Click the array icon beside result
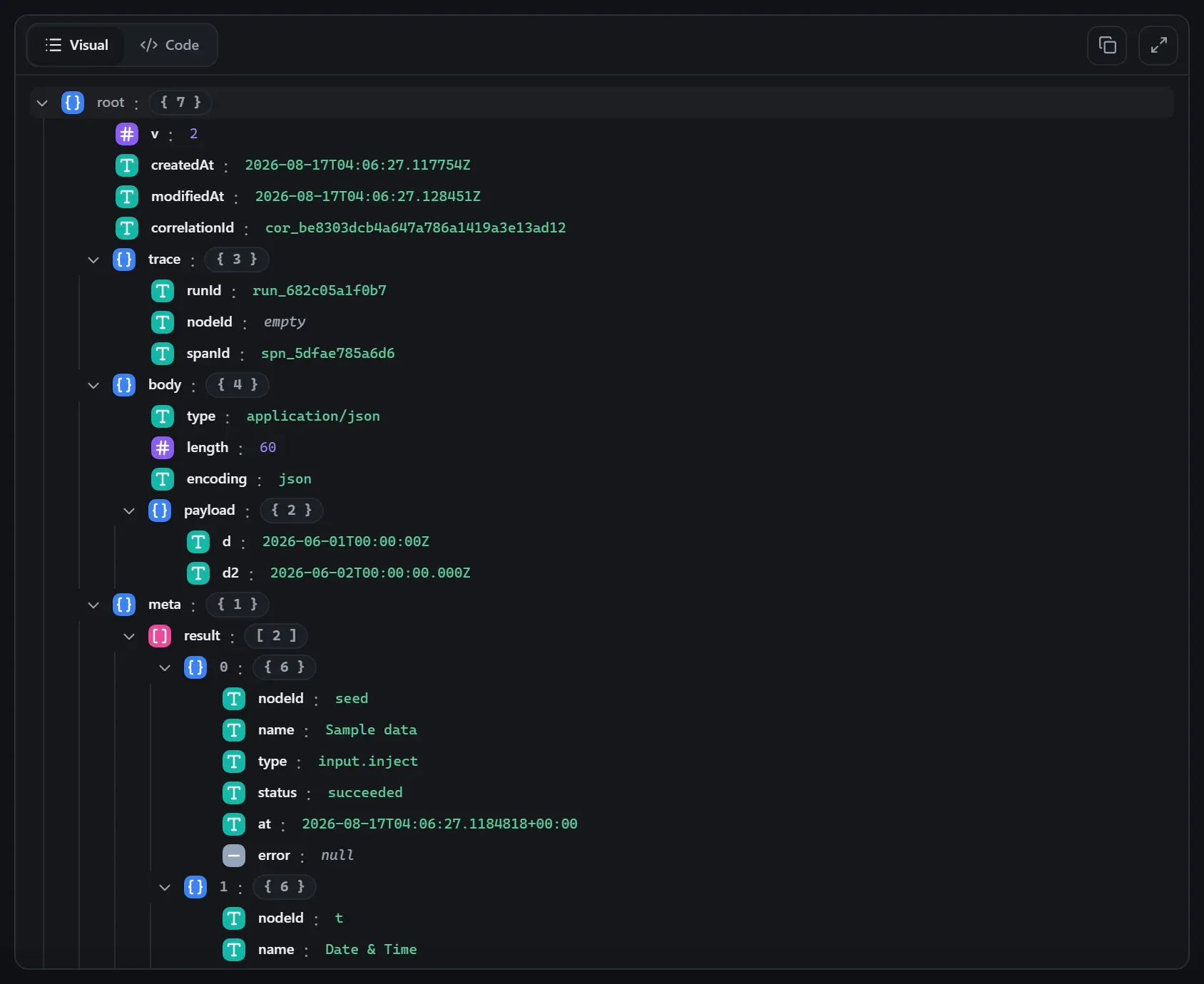 tap(160, 636)
